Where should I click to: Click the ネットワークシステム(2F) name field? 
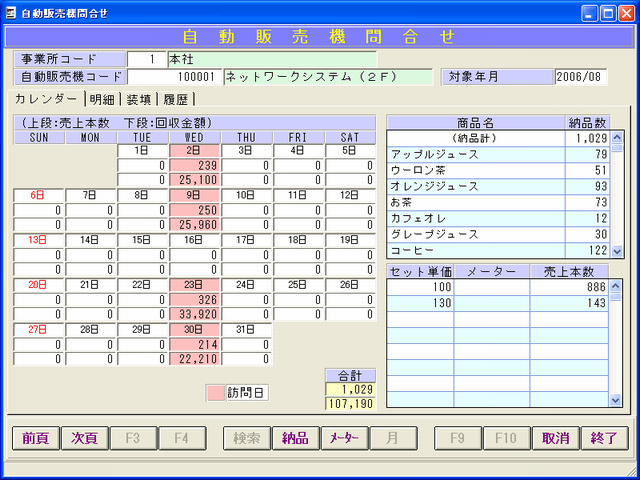(328, 77)
